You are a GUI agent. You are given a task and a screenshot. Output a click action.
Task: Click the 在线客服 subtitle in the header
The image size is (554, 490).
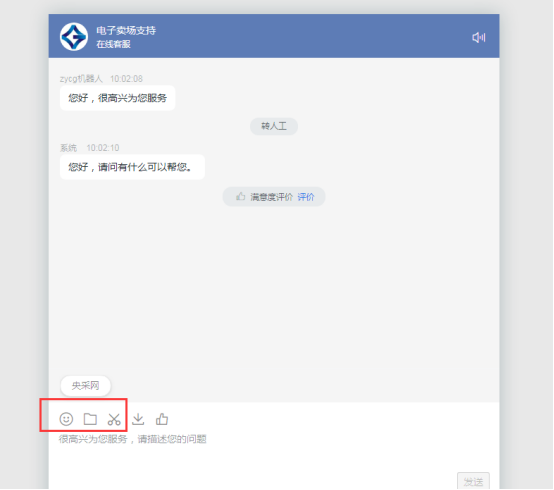click(x=113, y=44)
